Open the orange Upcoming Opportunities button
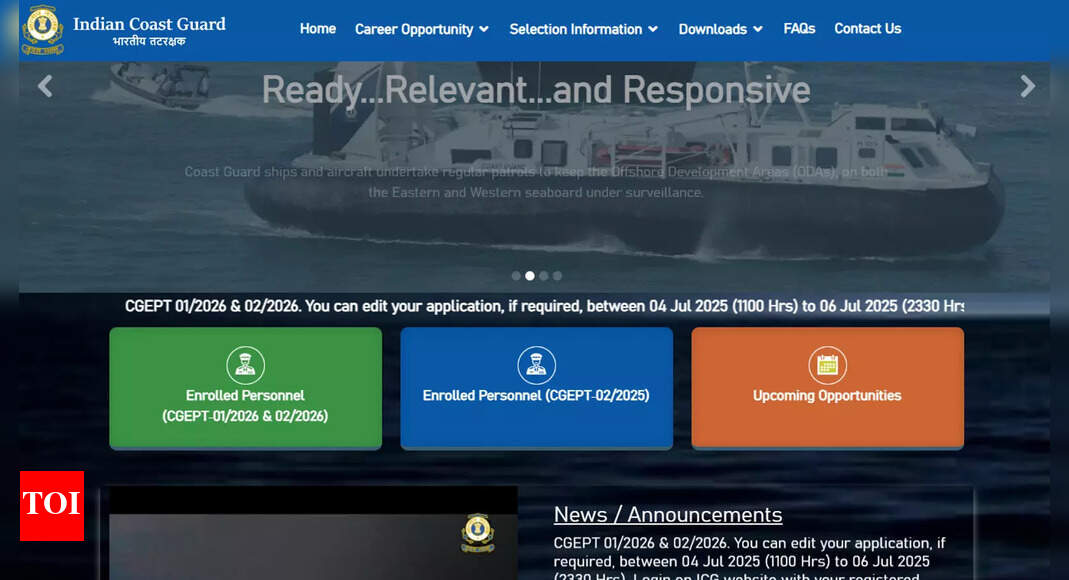 coord(827,387)
